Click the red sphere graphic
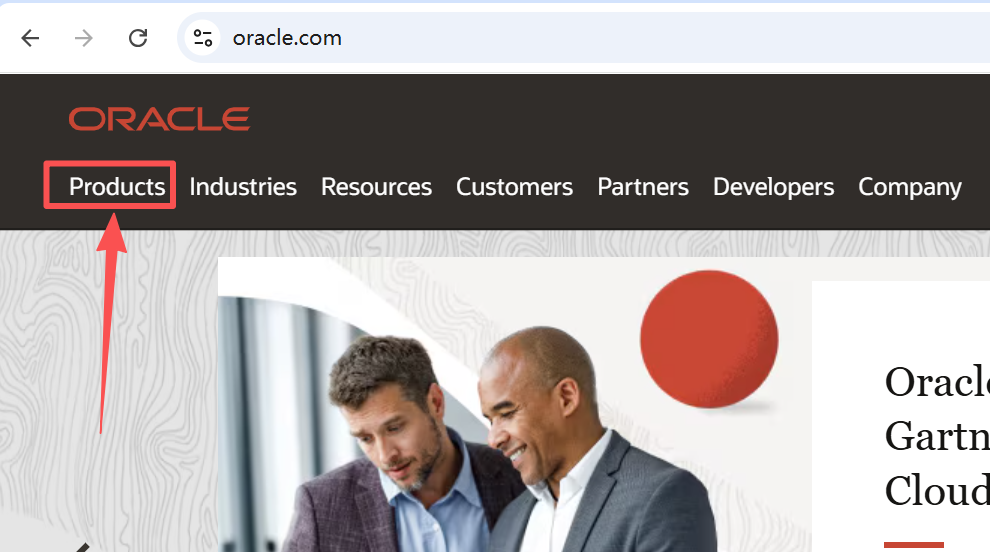The width and height of the screenshot is (990, 552). (709, 339)
